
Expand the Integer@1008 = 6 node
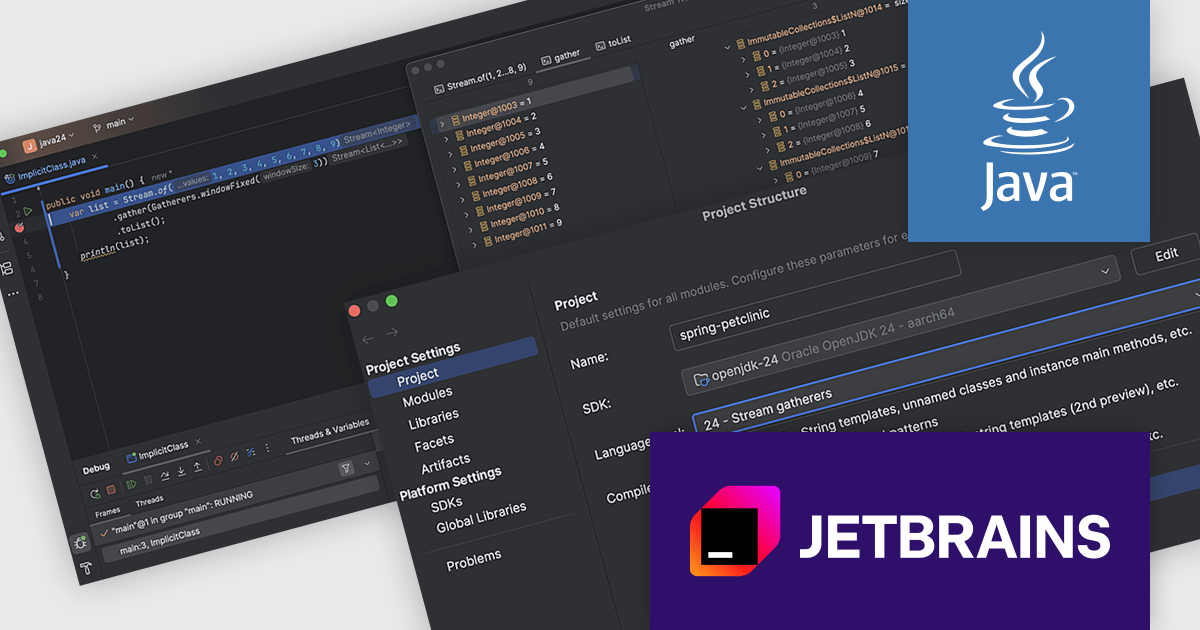coord(462,199)
